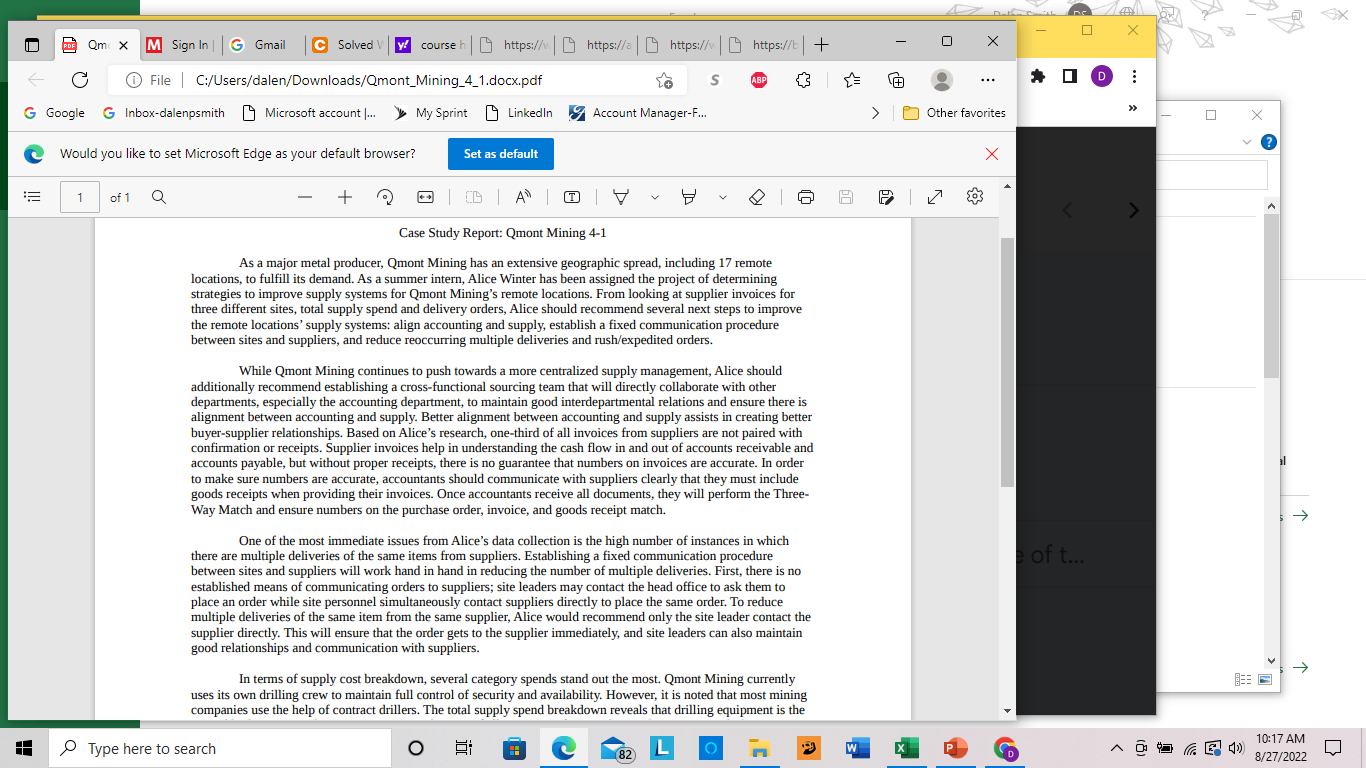Switch to the Solved Chegg tab
The image size is (1366, 768).
(x=347, y=45)
